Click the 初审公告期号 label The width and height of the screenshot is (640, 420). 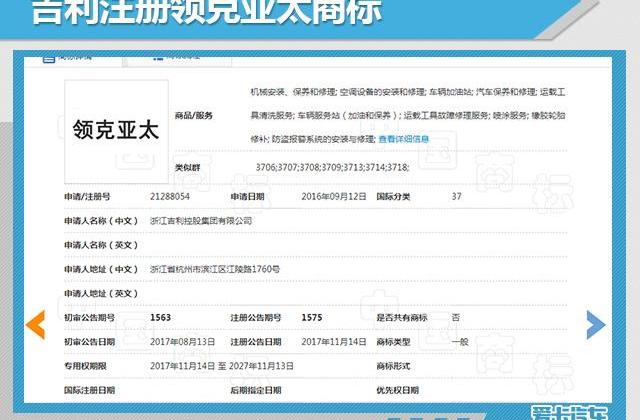pyautogui.click(x=89, y=318)
